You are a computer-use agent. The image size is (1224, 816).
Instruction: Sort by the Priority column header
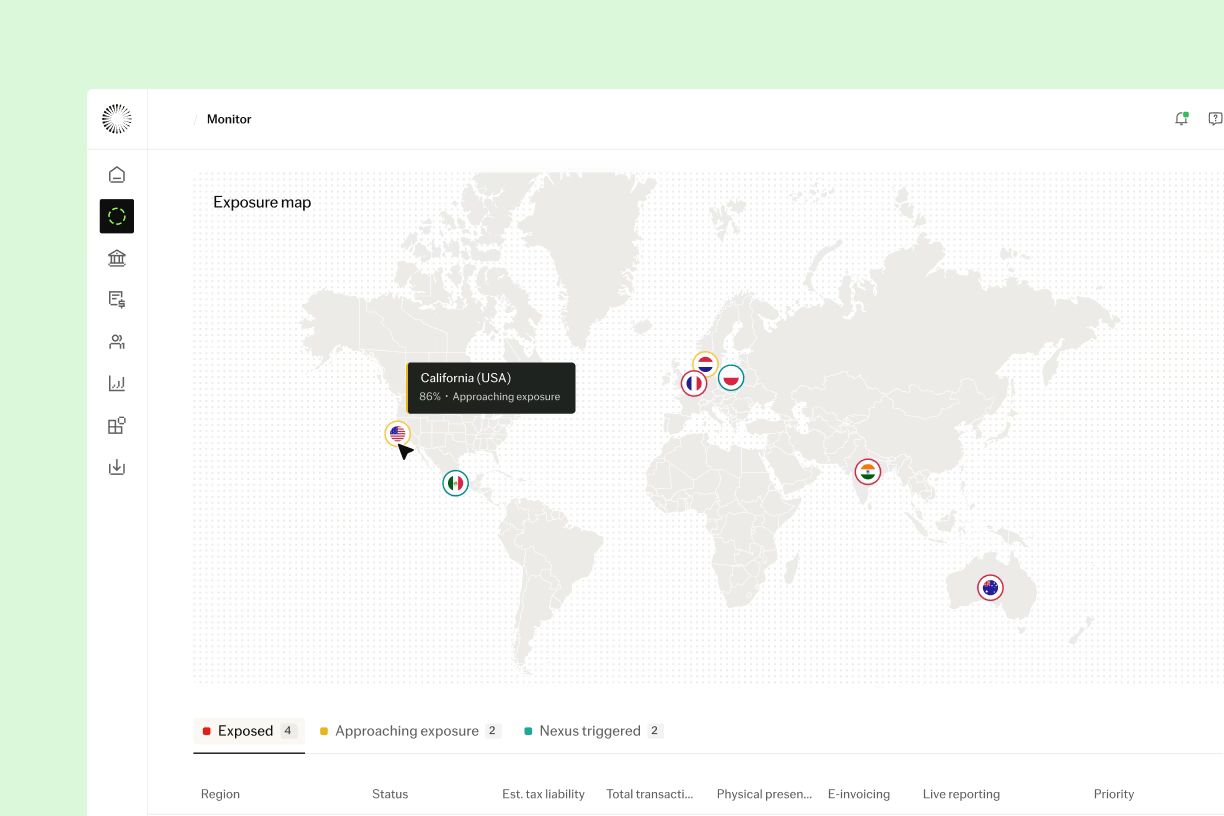tap(1114, 794)
